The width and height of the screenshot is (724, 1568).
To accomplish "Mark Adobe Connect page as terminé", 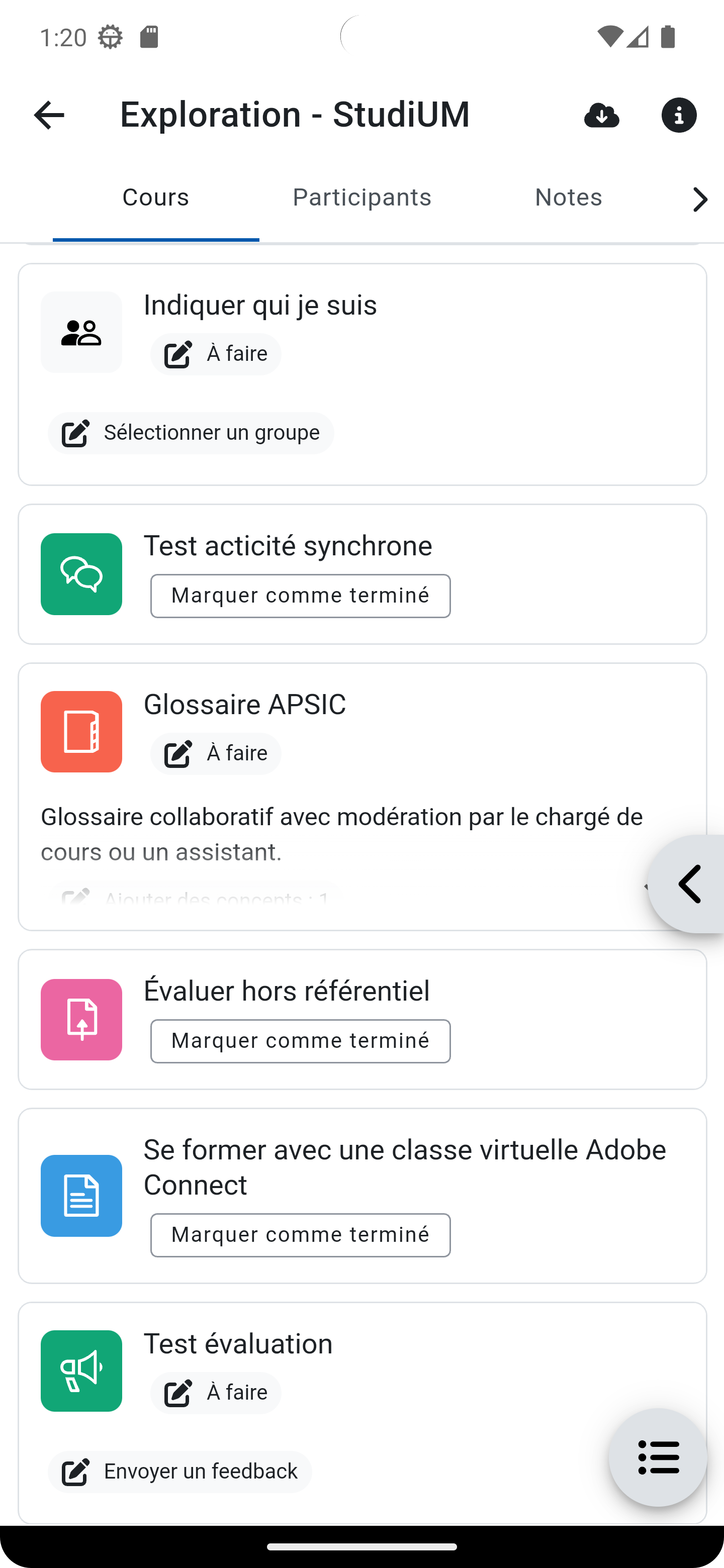I will coord(300,1235).
